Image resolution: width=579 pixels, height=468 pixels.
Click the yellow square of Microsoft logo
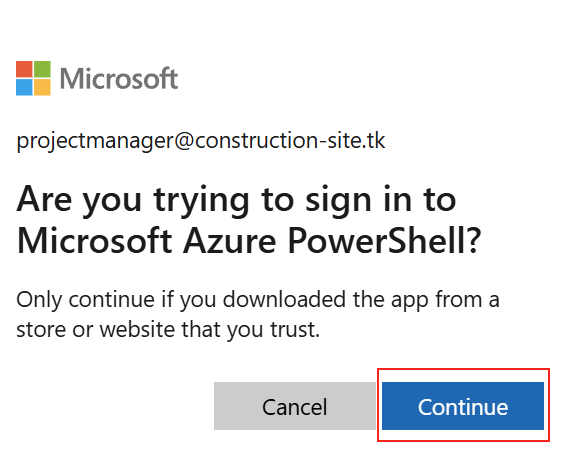click(x=42, y=87)
